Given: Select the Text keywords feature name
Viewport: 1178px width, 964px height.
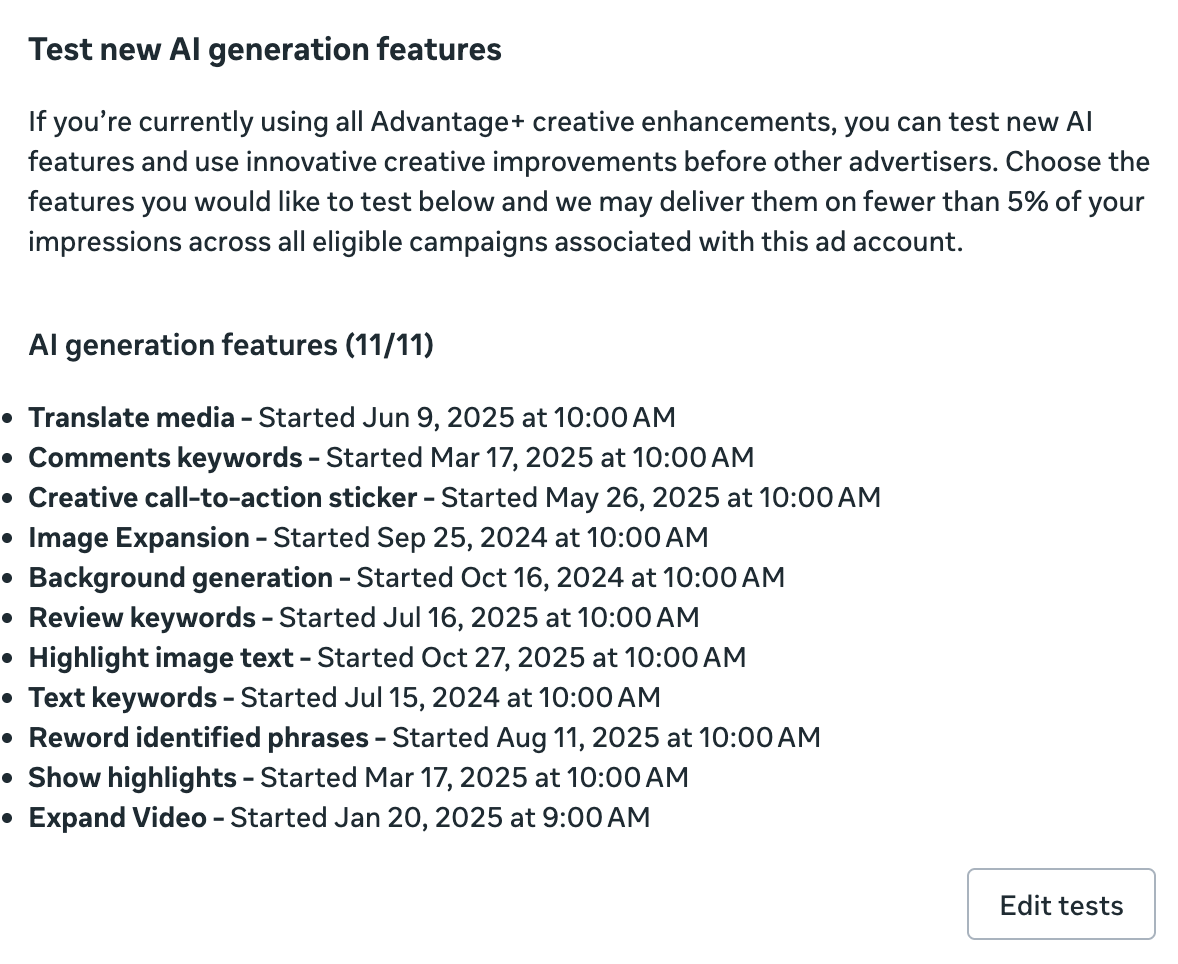Looking at the screenshot, I should click(122, 698).
